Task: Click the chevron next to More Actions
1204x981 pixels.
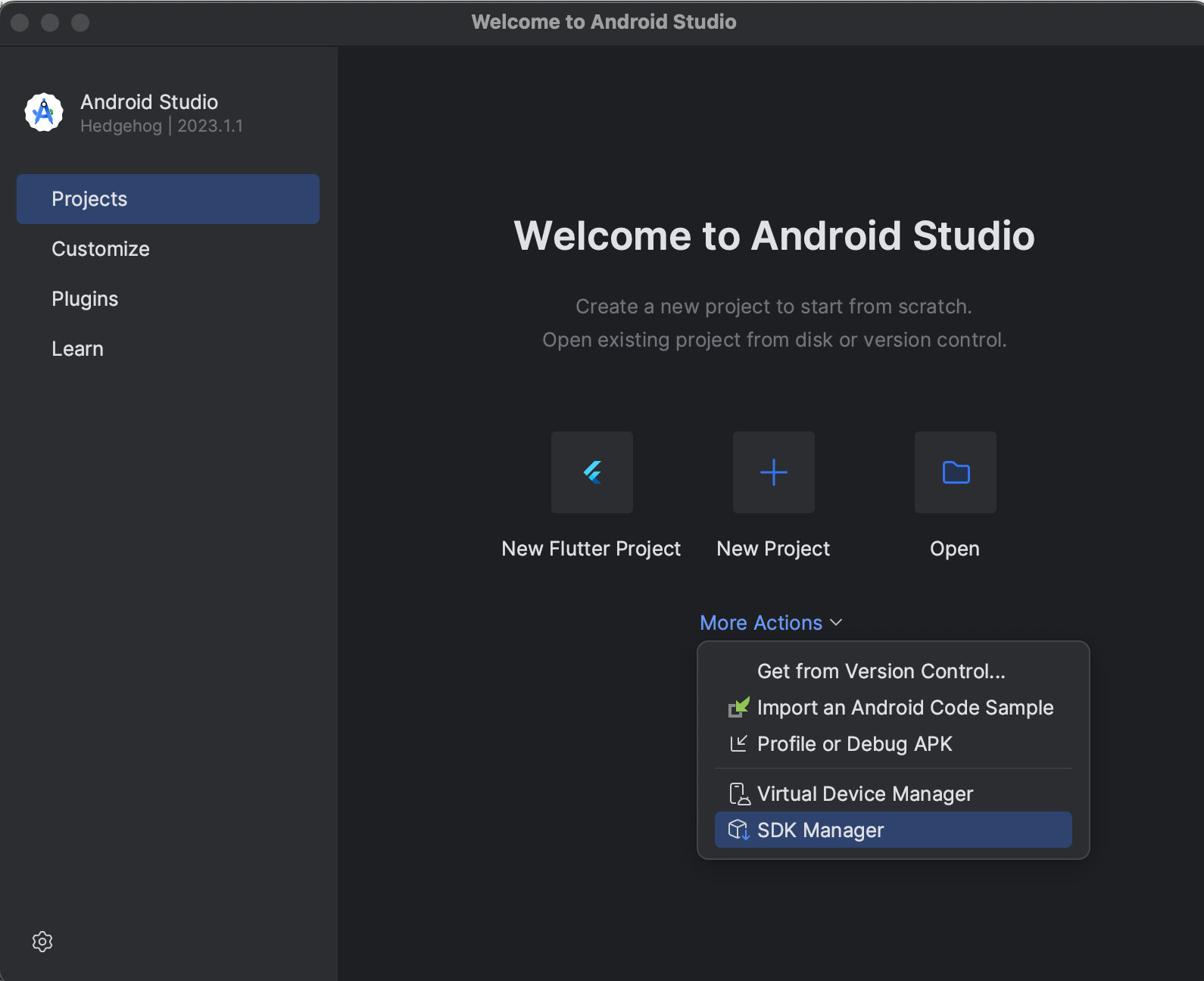Action: pos(836,623)
